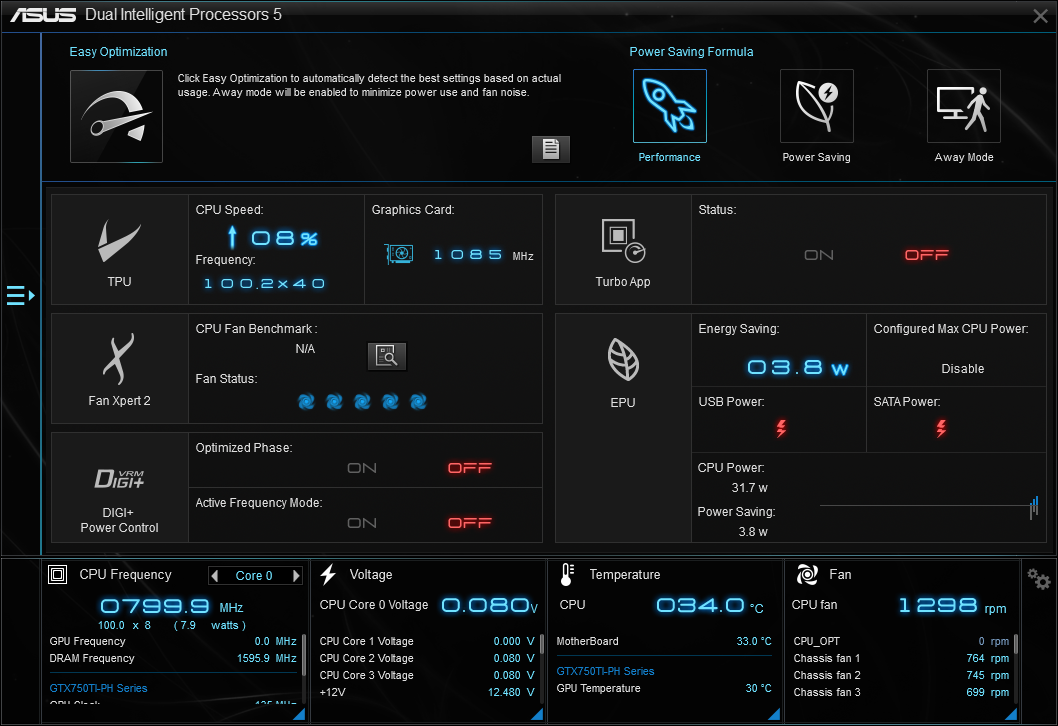Open the optimization report document icon
1058x726 pixels.
[551, 149]
